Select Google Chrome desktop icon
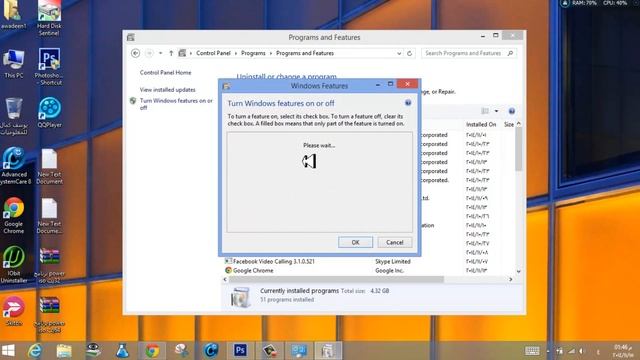The image size is (640, 360). click(x=13, y=216)
